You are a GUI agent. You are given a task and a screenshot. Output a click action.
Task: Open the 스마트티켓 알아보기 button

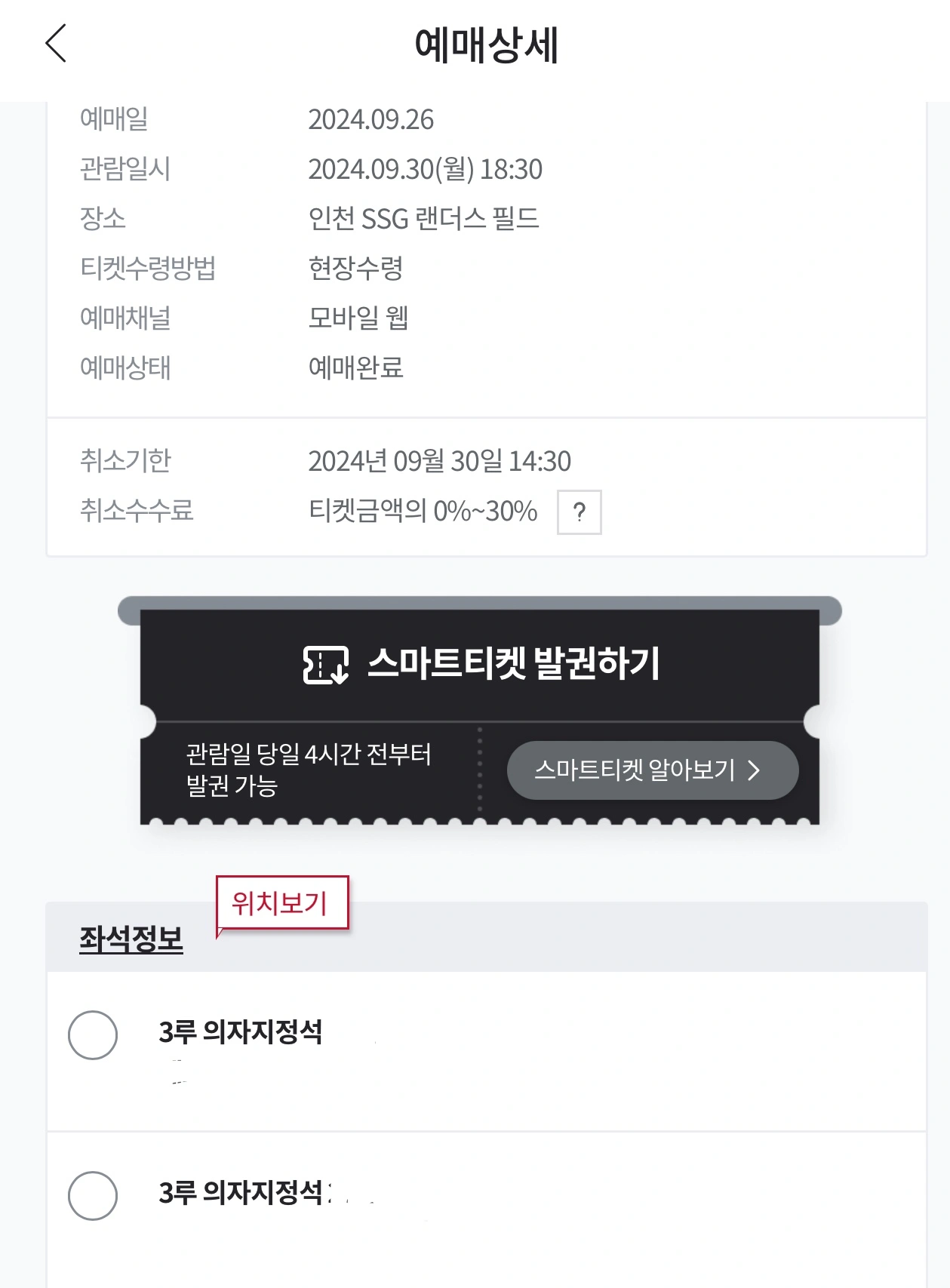click(x=652, y=770)
